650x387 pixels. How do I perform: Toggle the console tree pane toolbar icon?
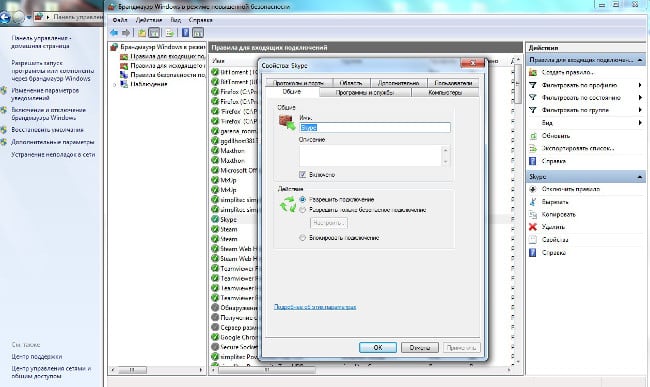pyautogui.click(x=154, y=33)
